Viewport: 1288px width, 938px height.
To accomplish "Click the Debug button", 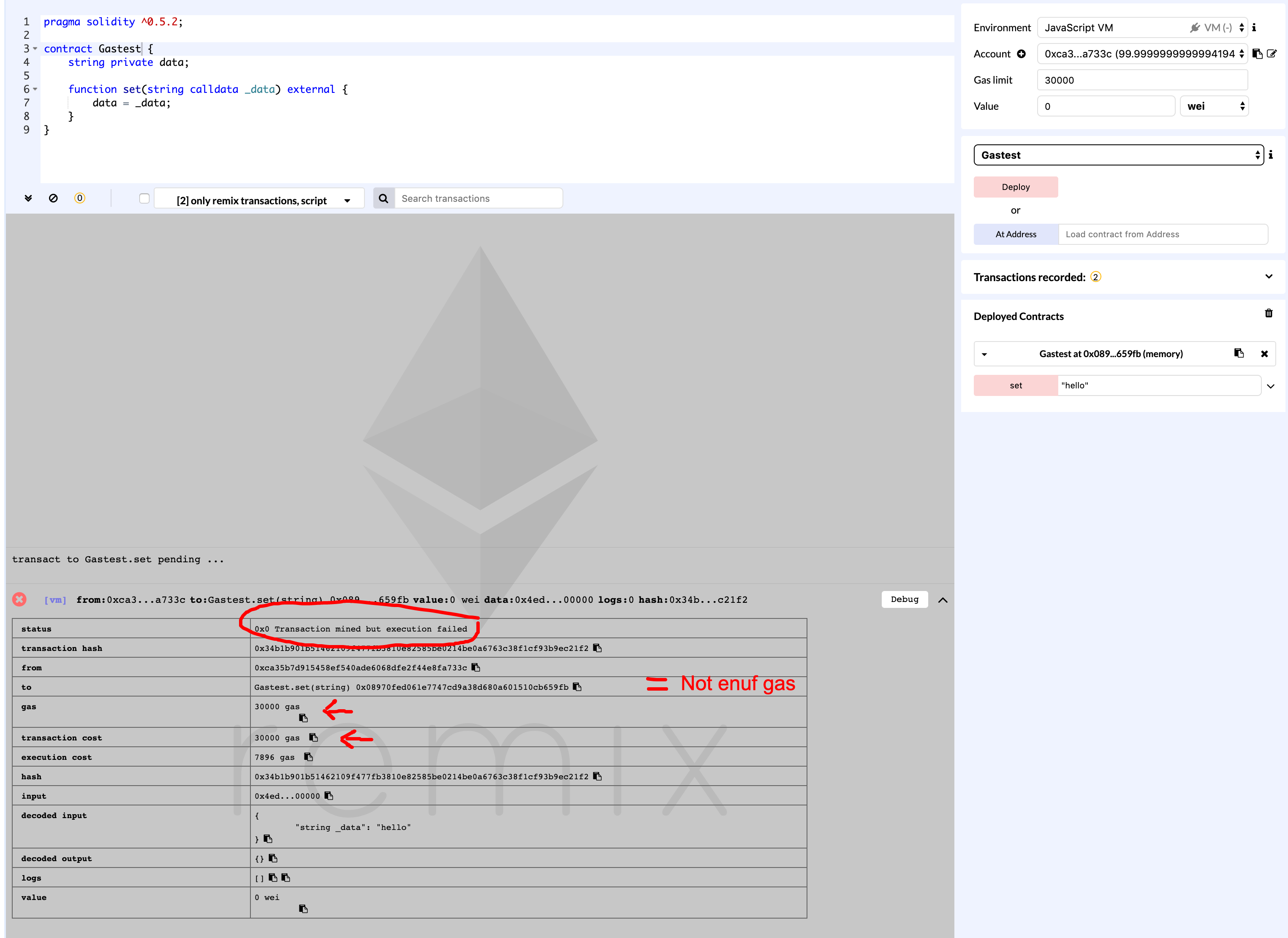I will (904, 599).
